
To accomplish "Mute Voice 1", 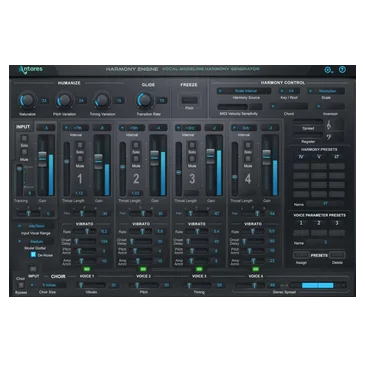I will [x=80, y=159].
